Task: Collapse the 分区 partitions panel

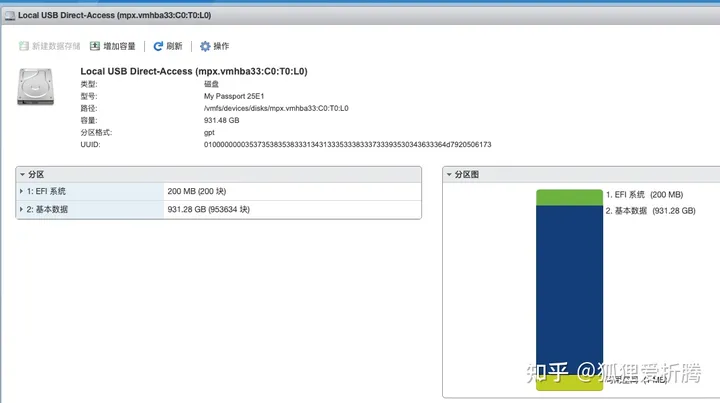Action: pyautogui.click(x=23, y=174)
